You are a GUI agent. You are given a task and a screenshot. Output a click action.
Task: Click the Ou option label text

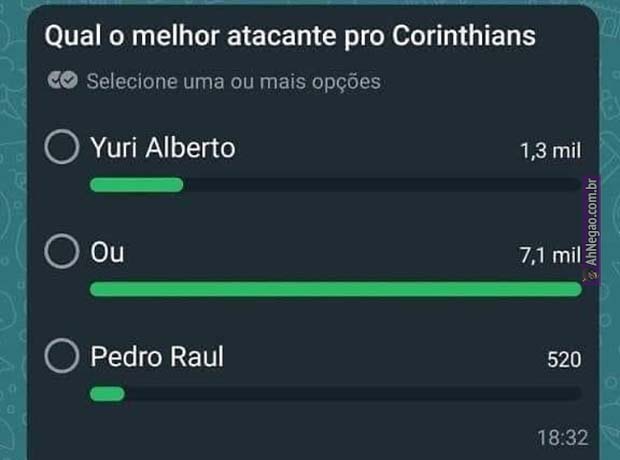coord(107,252)
